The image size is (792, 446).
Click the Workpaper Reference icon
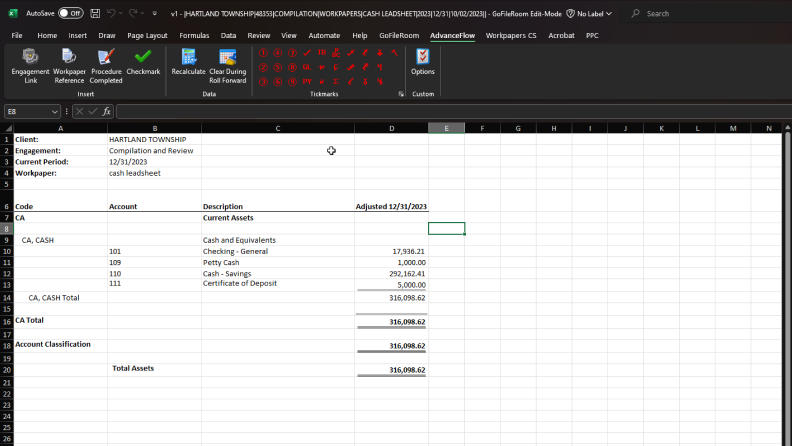pos(69,63)
